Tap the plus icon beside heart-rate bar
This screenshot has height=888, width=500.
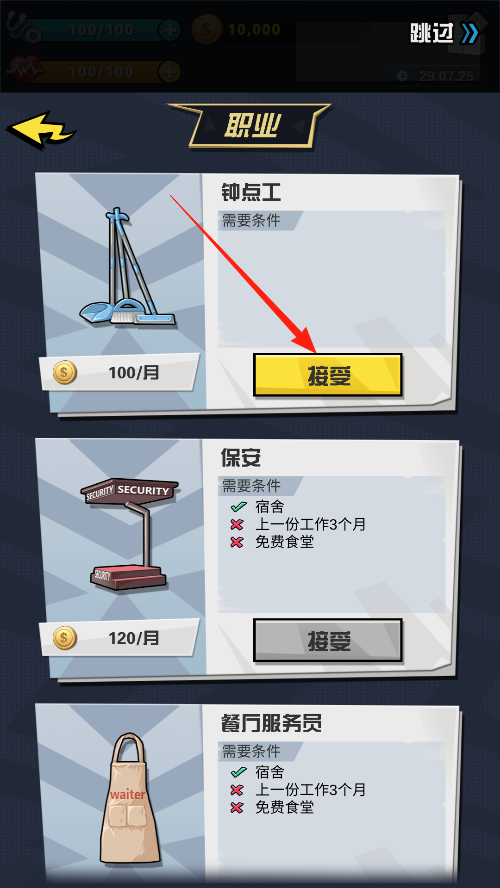[x=169, y=71]
